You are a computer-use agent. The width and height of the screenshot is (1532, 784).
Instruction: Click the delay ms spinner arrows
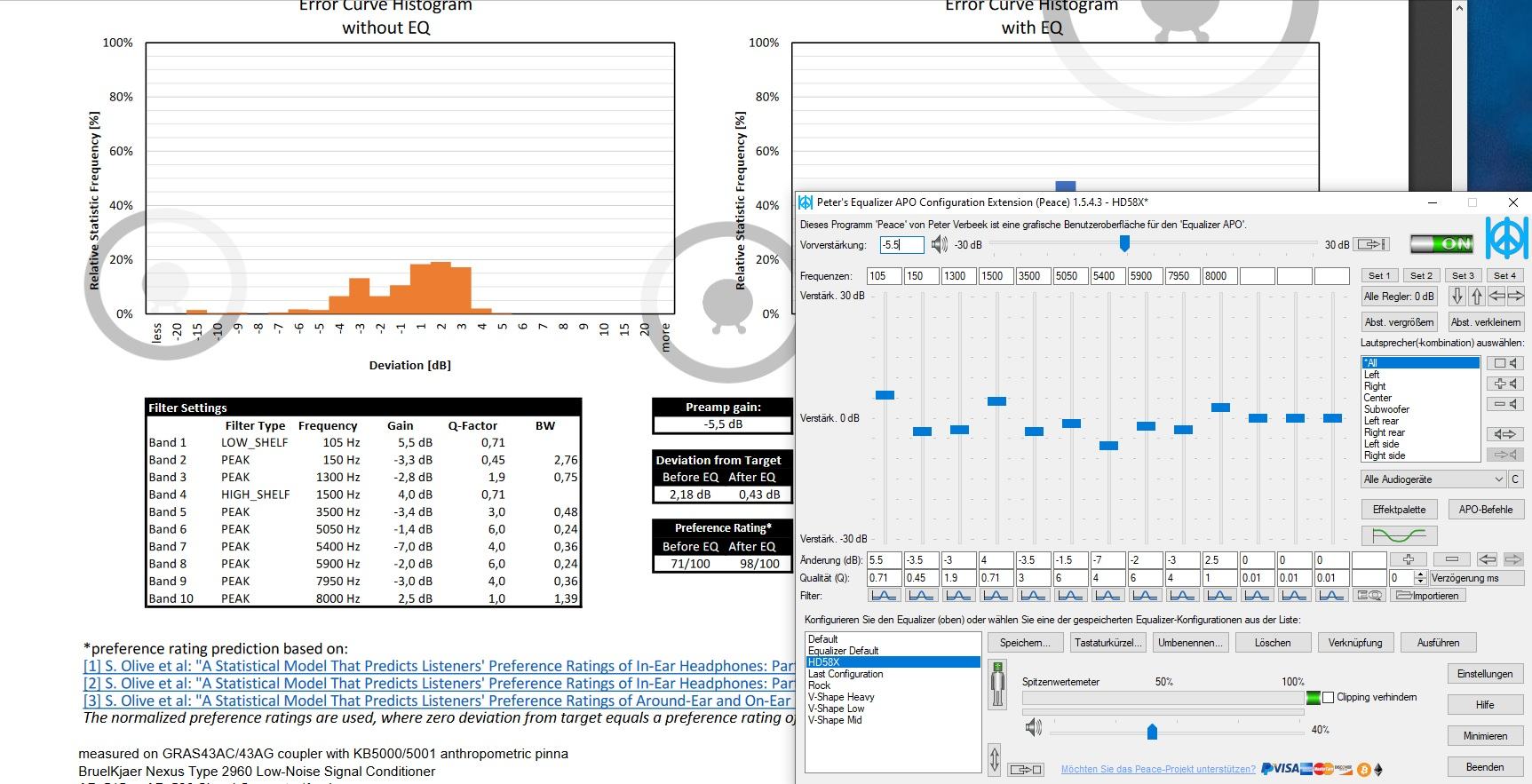coord(1420,578)
